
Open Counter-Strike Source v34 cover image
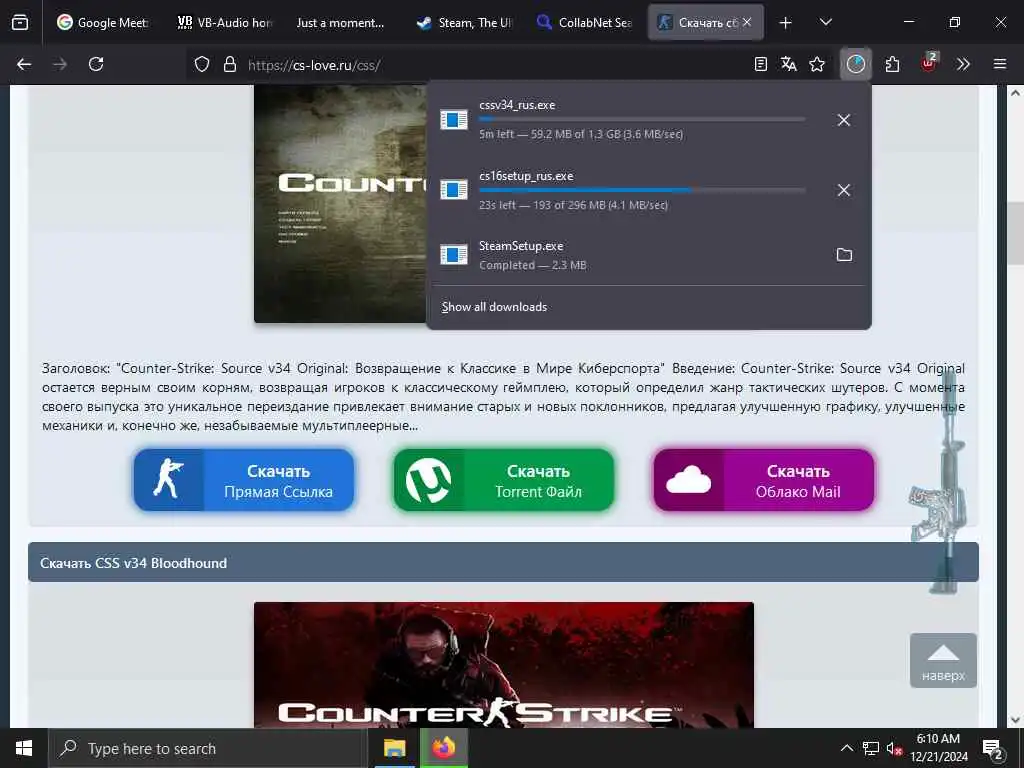coord(340,204)
